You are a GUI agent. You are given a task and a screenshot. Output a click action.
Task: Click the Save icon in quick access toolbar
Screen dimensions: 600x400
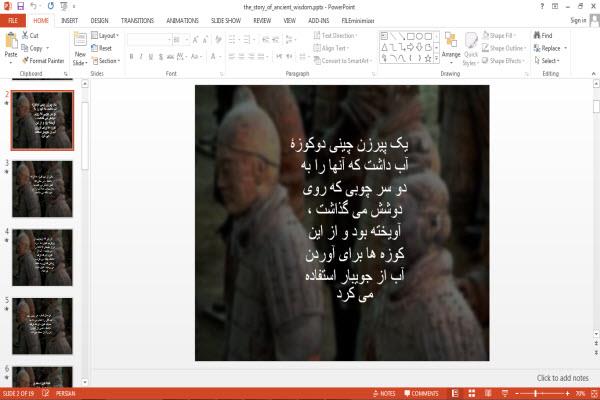[x=21, y=6]
